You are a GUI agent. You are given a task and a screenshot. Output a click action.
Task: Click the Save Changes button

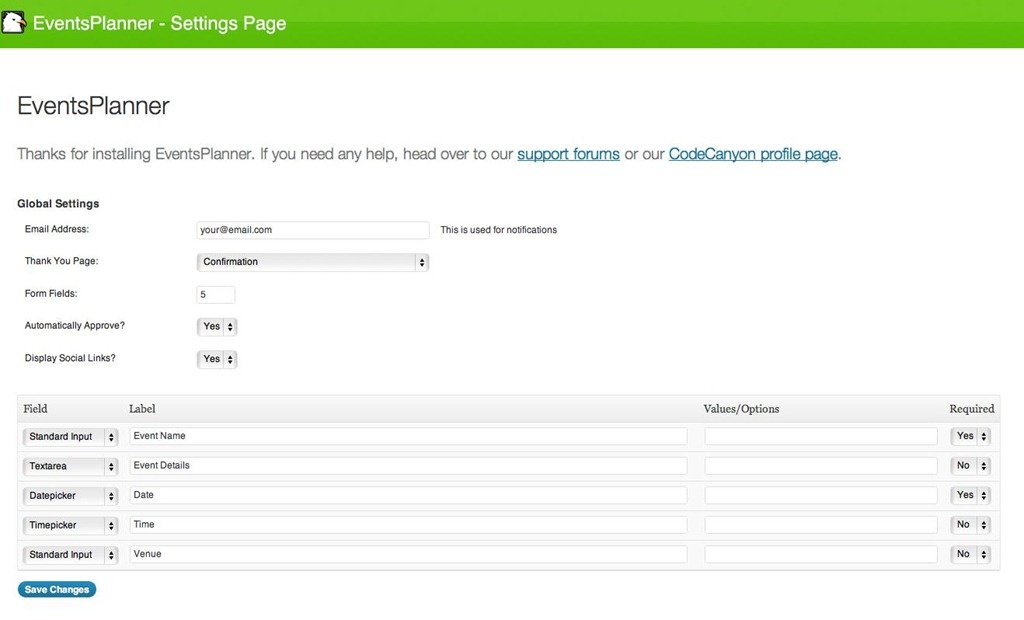57,589
